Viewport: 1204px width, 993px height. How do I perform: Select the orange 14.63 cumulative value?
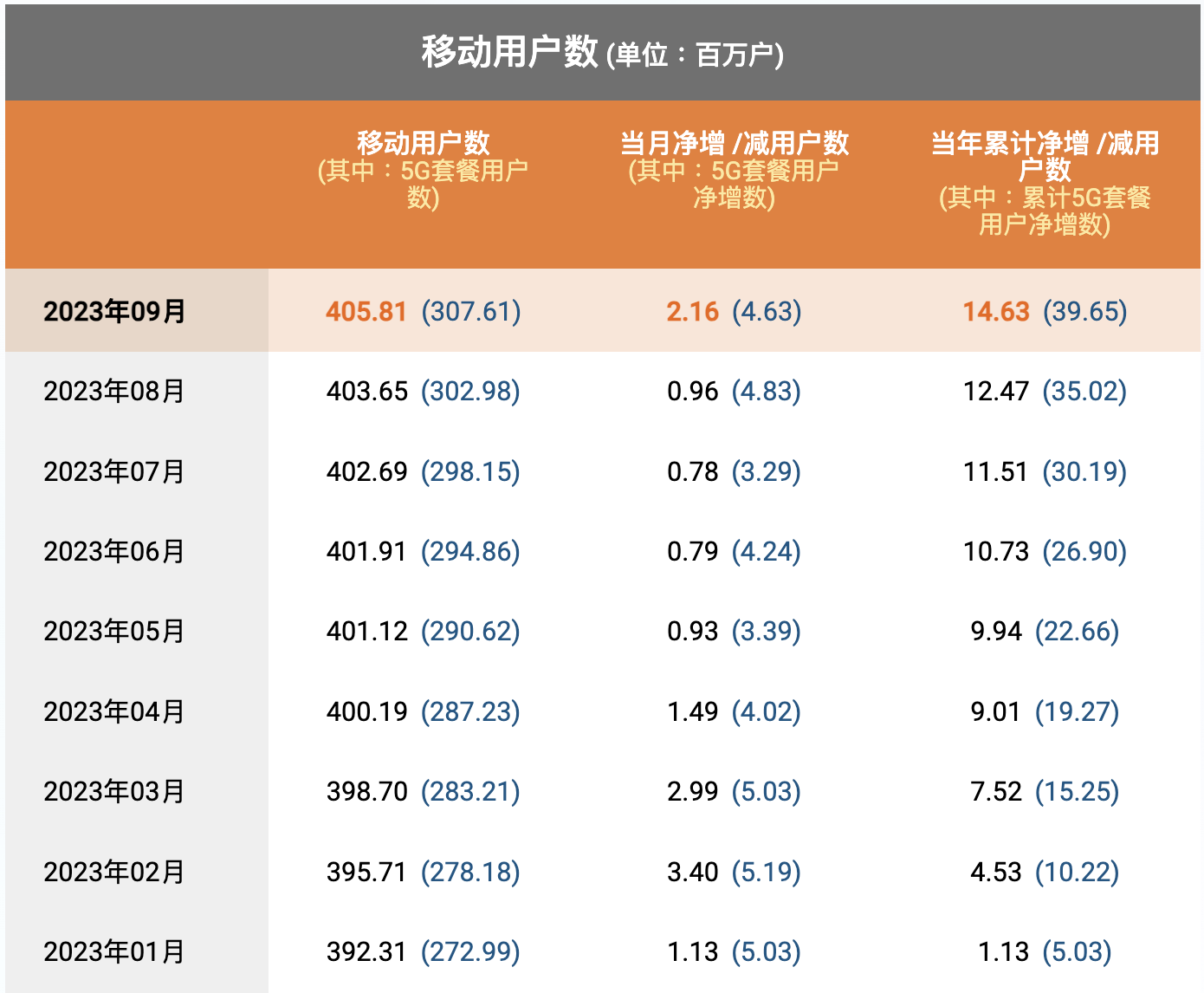coord(996,311)
